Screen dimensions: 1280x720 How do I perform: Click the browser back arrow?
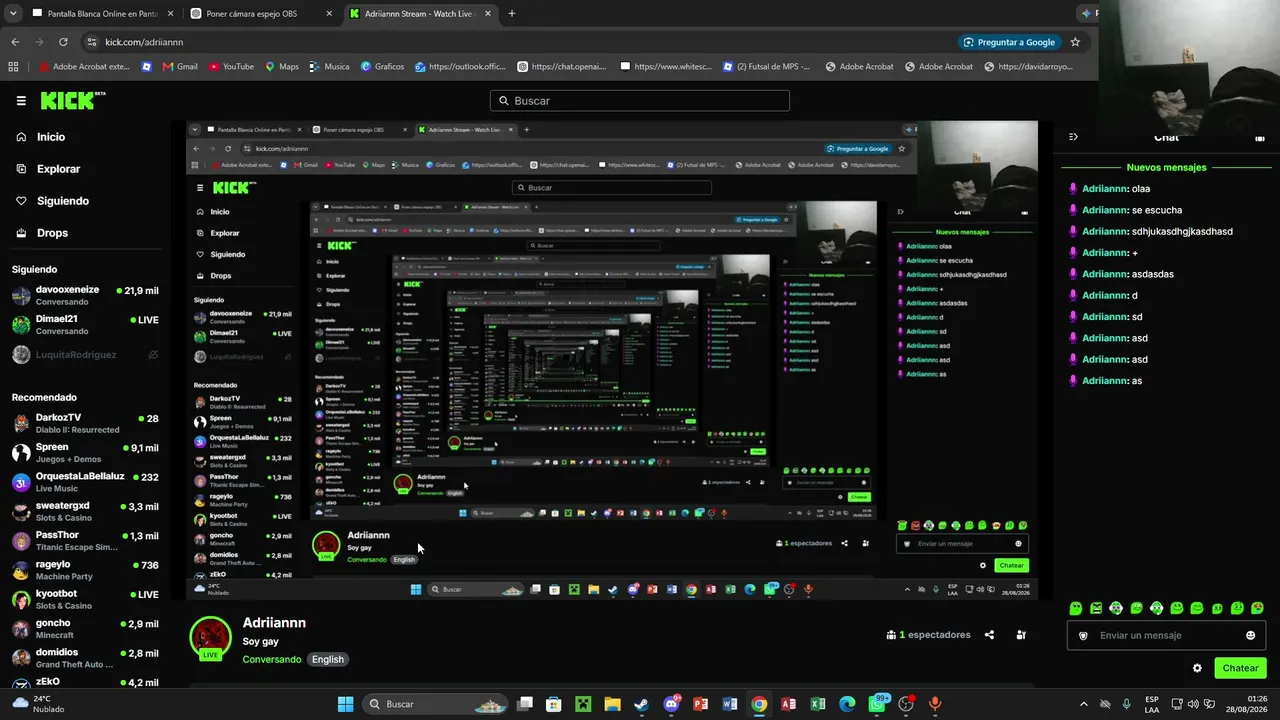click(x=15, y=42)
